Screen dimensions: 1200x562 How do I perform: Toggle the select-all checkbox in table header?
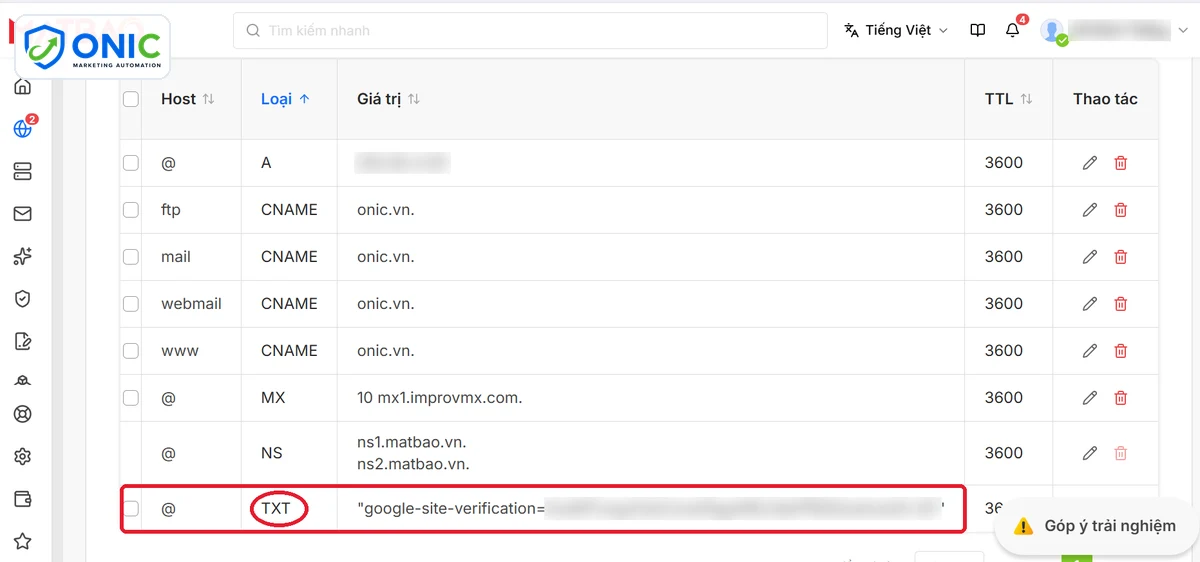pyautogui.click(x=131, y=99)
